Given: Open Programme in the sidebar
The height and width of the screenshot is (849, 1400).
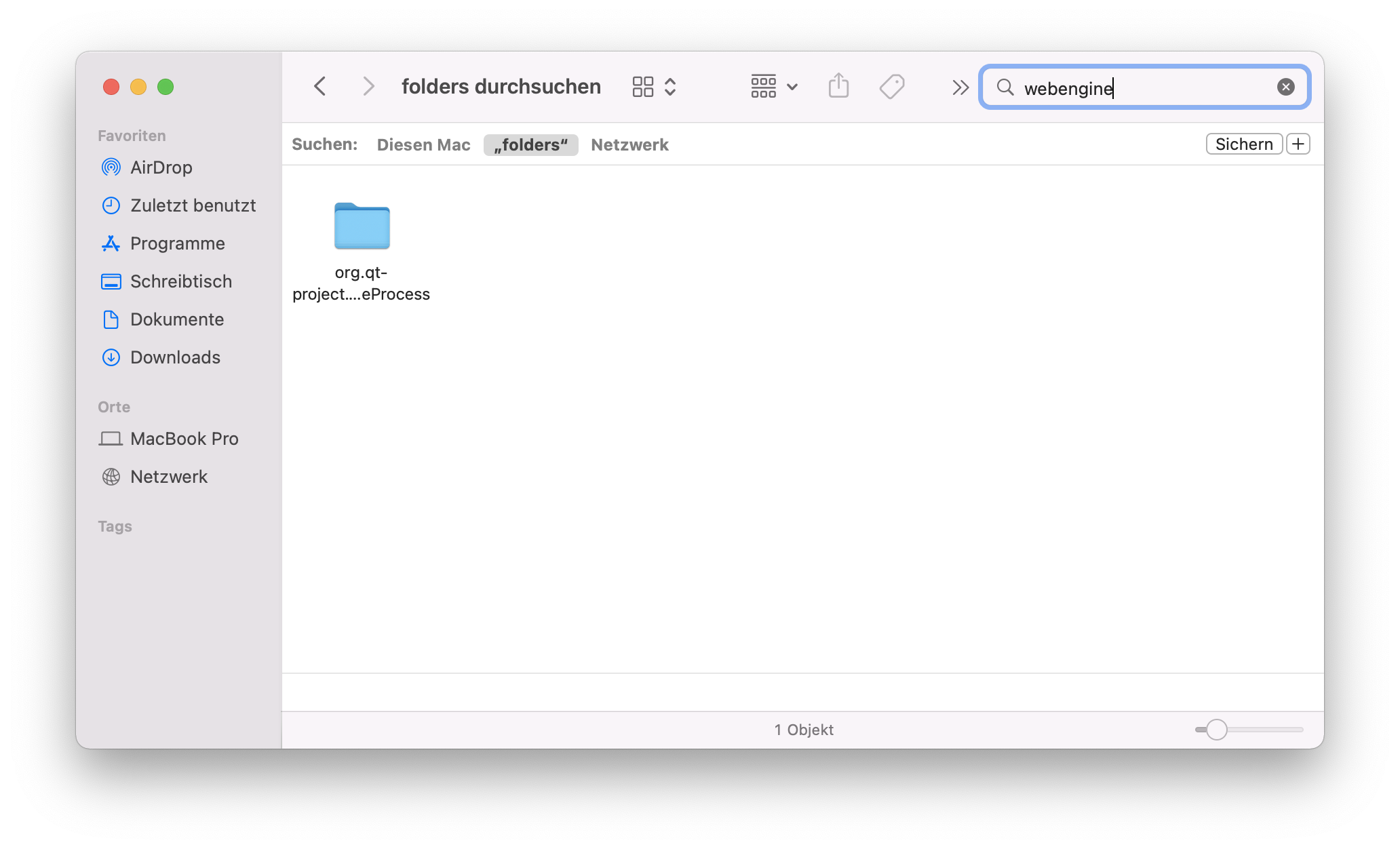Looking at the screenshot, I should click(177, 243).
